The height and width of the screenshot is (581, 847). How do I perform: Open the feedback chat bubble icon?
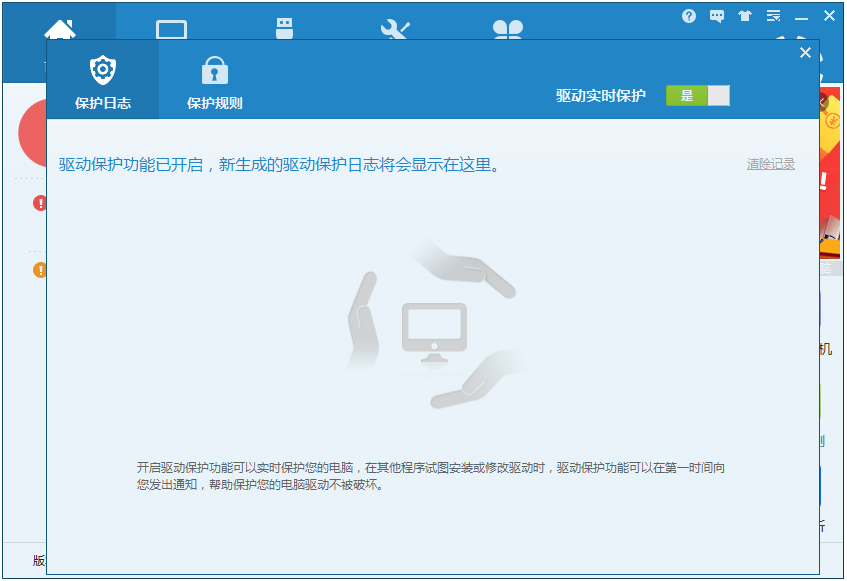717,16
